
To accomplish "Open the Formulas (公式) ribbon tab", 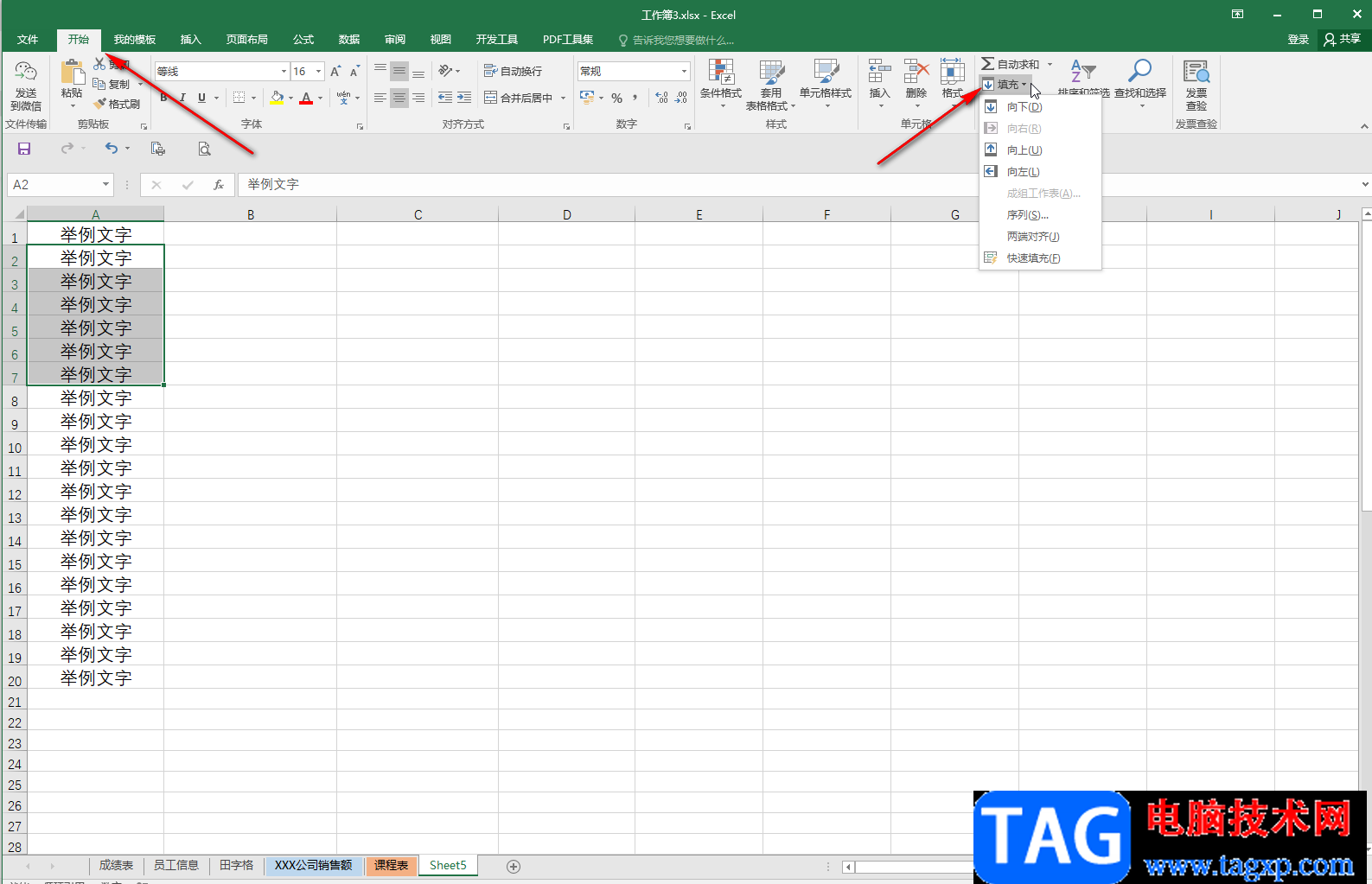I will click(x=303, y=40).
